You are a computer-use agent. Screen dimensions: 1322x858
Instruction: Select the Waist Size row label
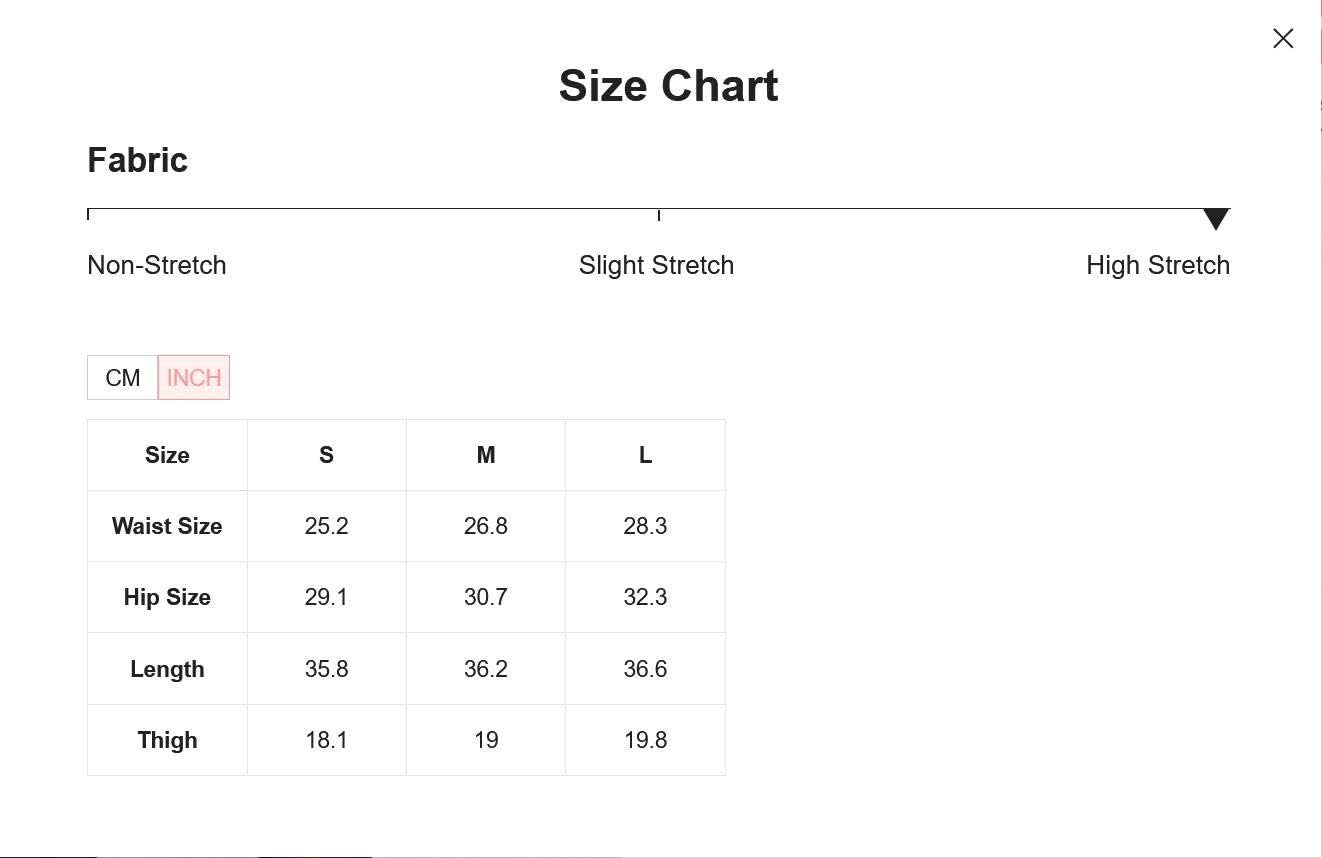click(x=167, y=526)
